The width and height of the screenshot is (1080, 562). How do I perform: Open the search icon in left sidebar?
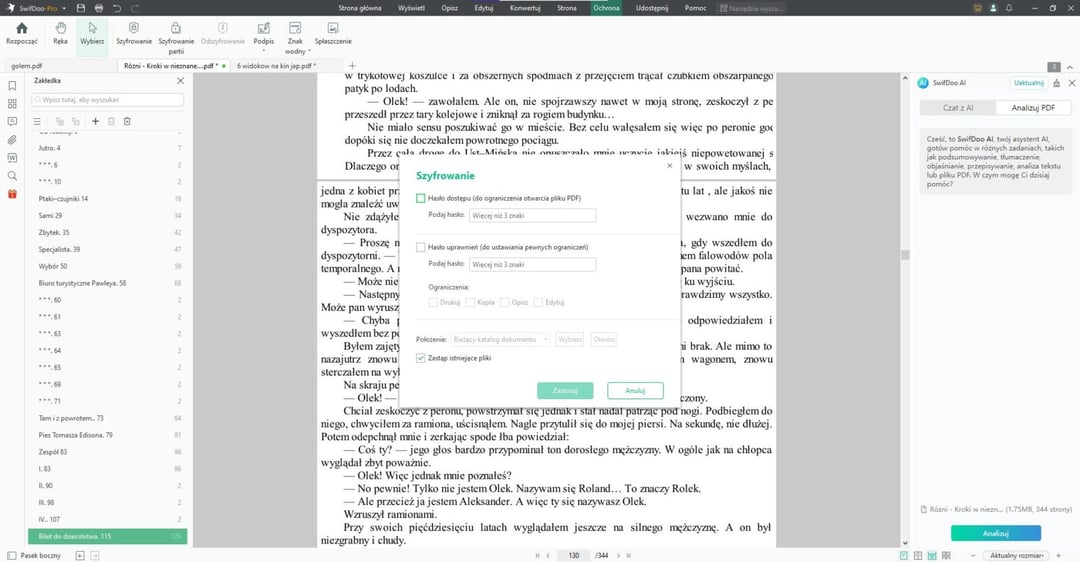coord(12,175)
